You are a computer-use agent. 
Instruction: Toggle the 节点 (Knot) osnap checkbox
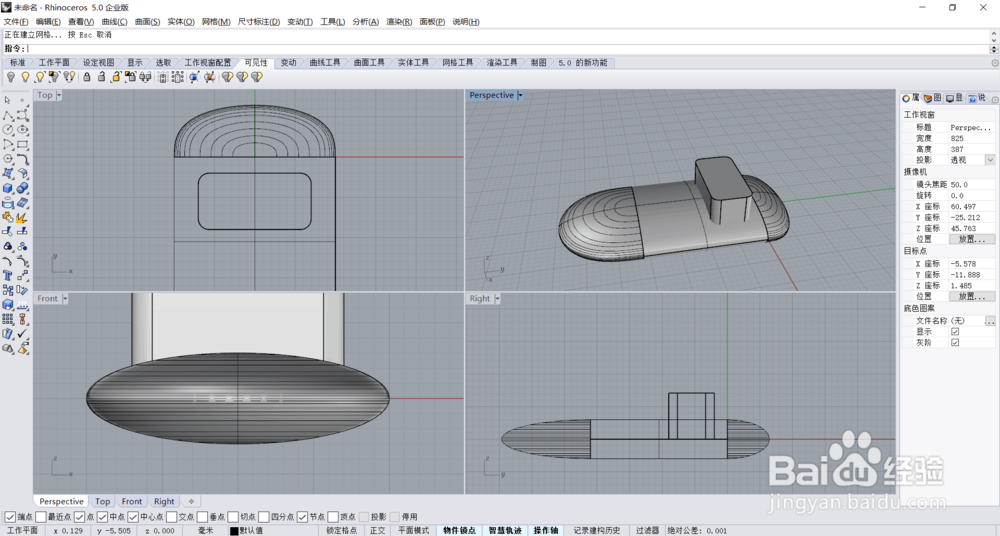(x=302, y=517)
